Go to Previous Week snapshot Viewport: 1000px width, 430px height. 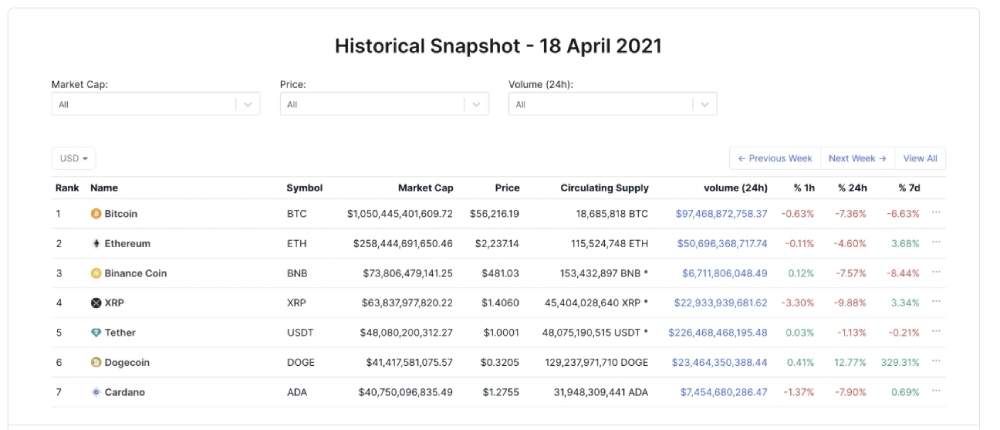point(775,159)
